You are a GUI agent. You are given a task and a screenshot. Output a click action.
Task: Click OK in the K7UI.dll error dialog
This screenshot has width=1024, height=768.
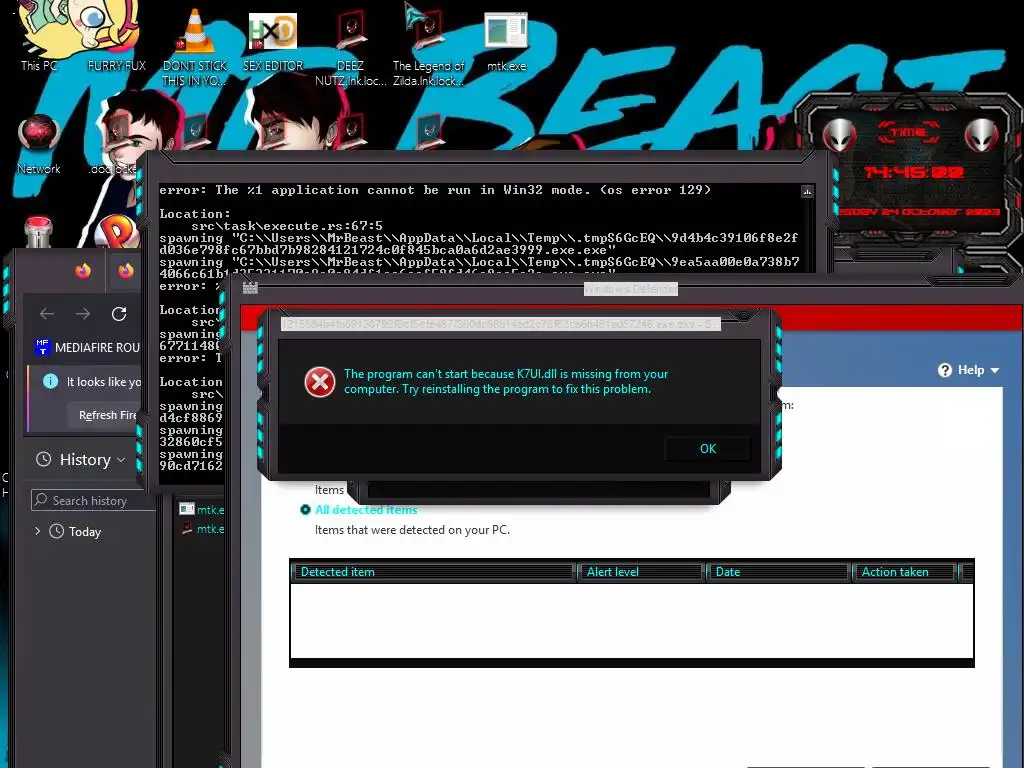tap(708, 449)
